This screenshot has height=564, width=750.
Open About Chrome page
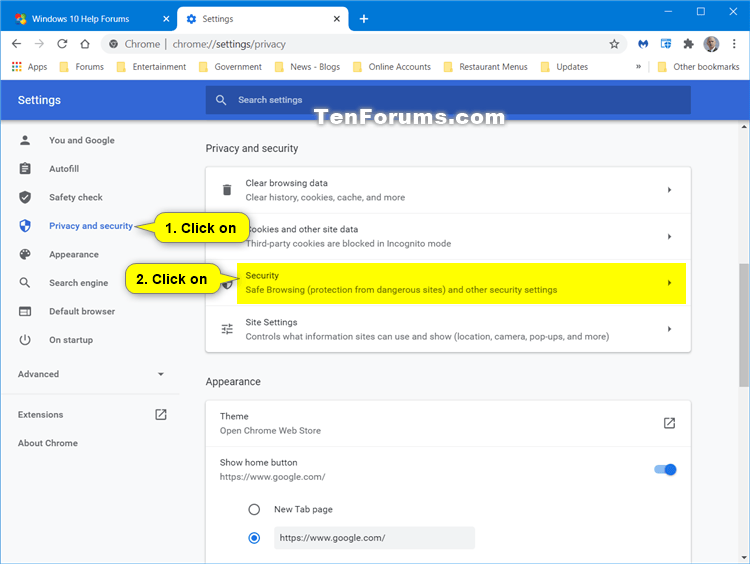click(x=48, y=443)
